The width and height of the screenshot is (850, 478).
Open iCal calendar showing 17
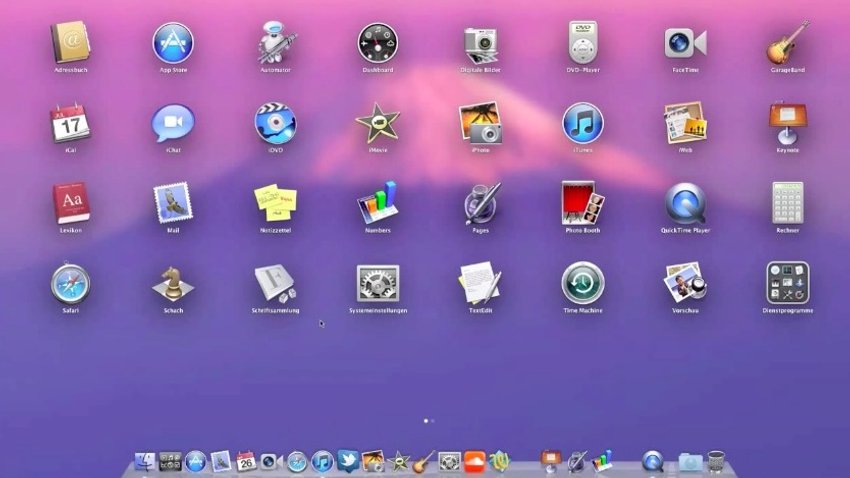pos(70,123)
